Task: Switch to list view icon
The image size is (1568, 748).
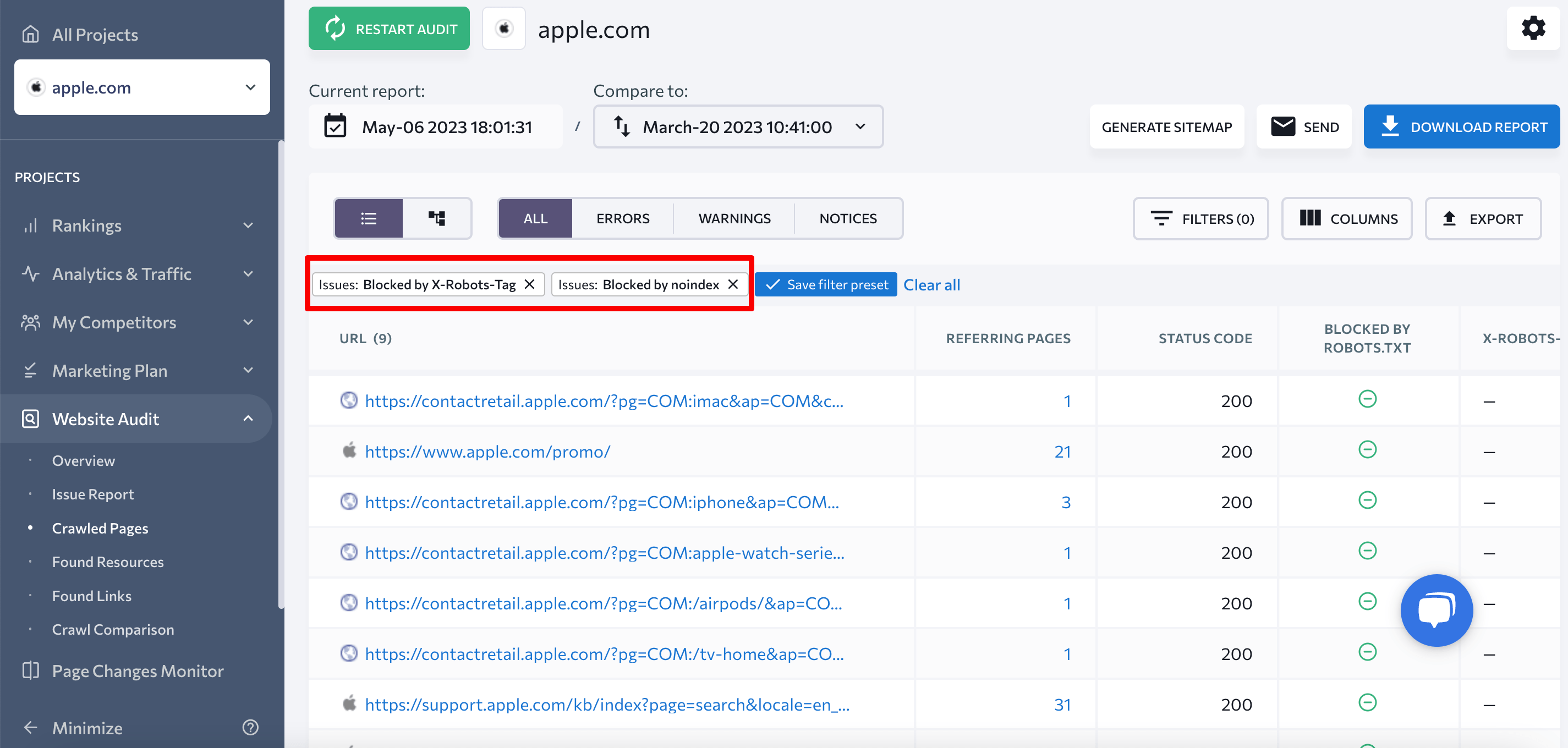Action: tap(368, 218)
